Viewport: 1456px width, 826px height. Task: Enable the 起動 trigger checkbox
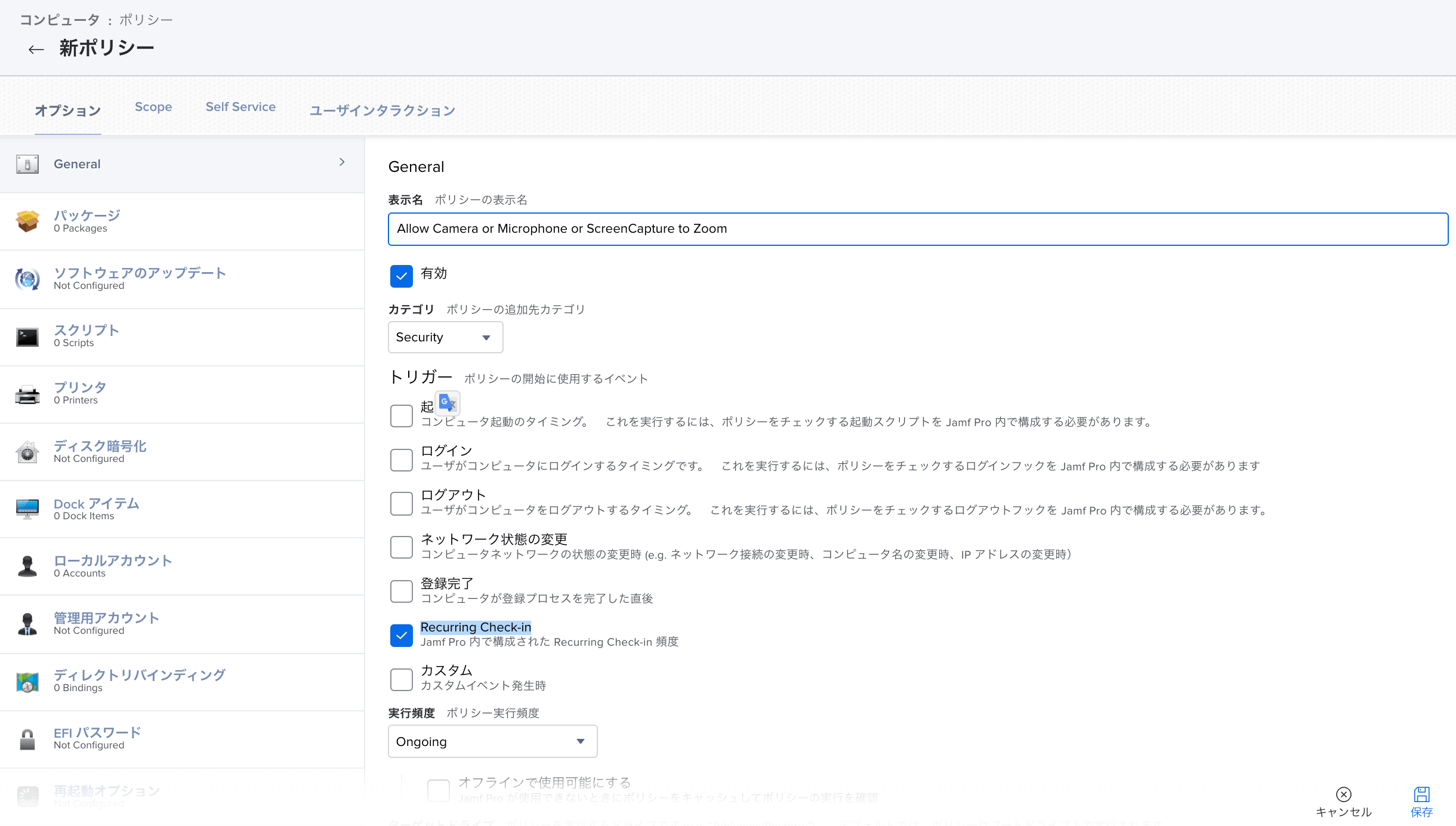coord(402,415)
